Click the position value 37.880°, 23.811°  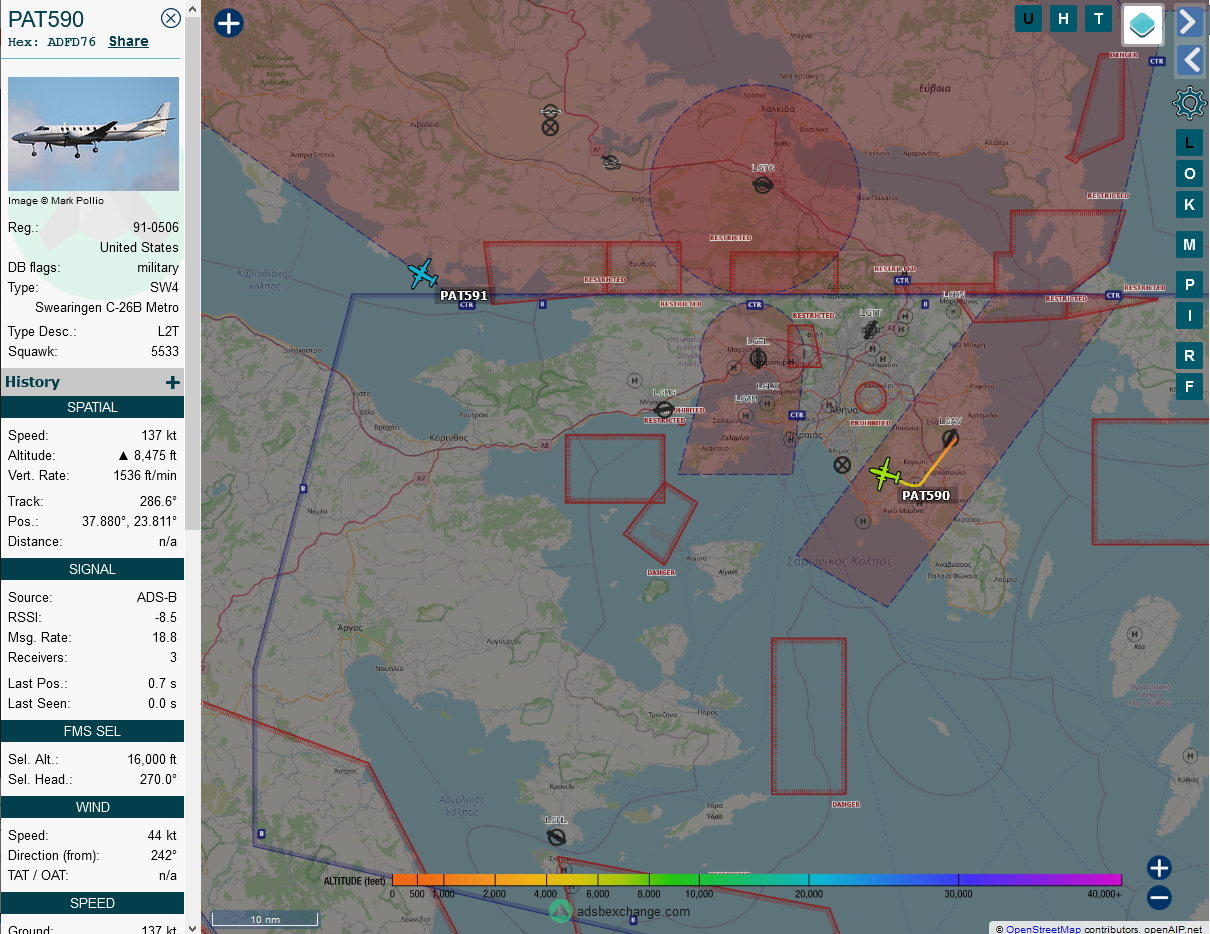click(x=129, y=521)
